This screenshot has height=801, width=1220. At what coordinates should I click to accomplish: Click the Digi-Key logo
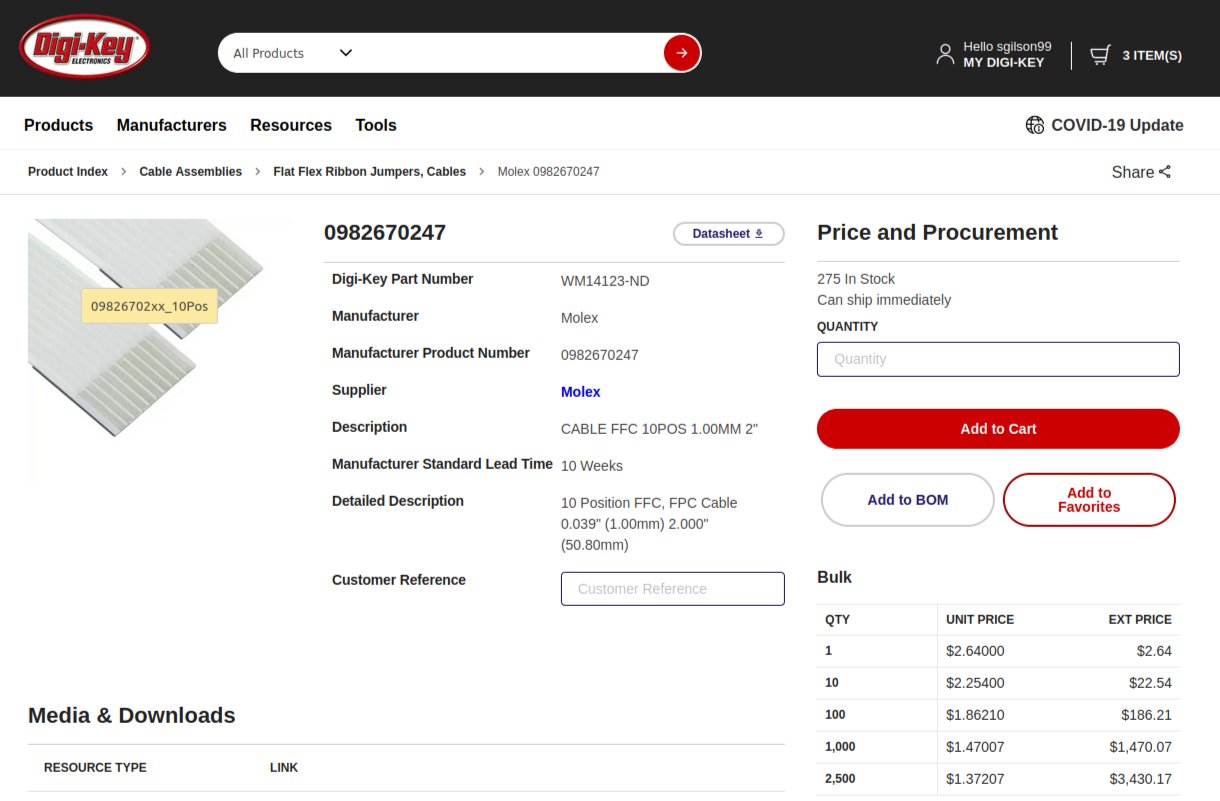click(x=85, y=48)
